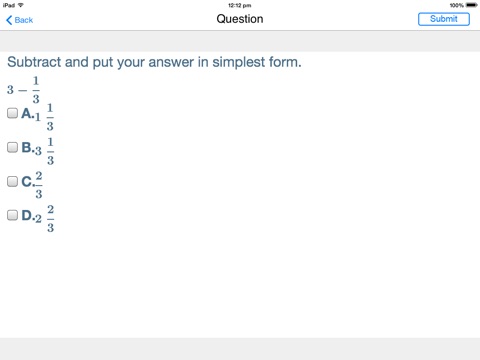Viewport: 480px width, 360px height.
Task: Tick the checkbox for option C
Action: pyautogui.click(x=12, y=182)
